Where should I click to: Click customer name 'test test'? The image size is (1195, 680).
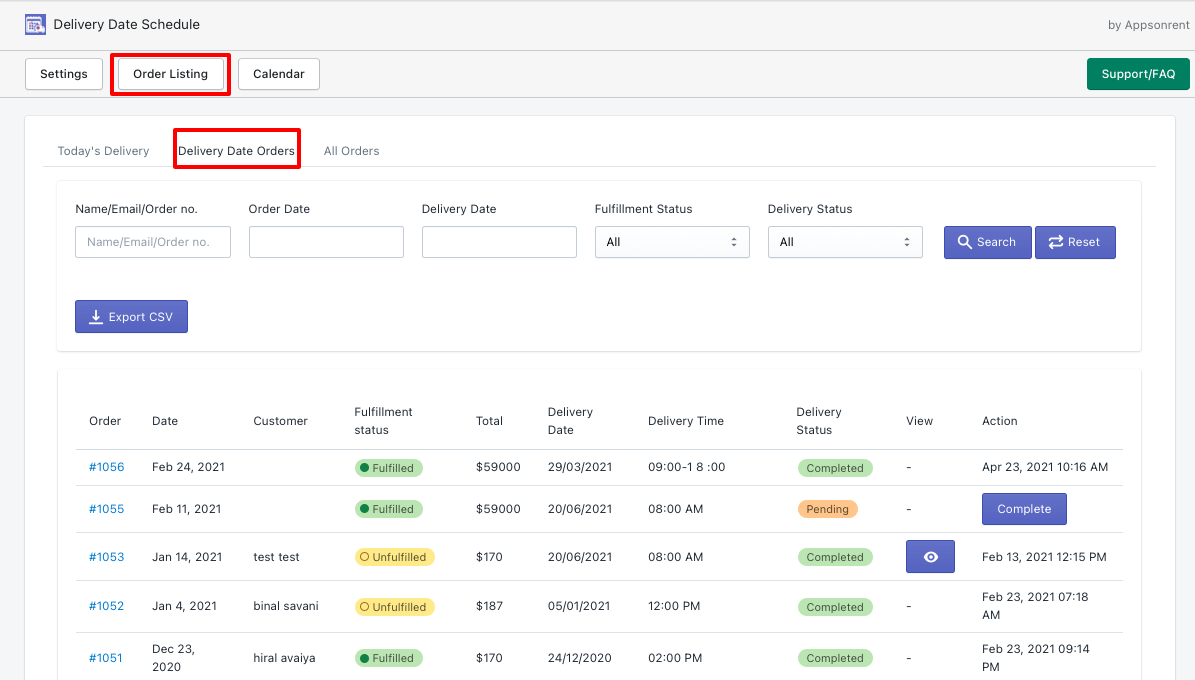[277, 557]
